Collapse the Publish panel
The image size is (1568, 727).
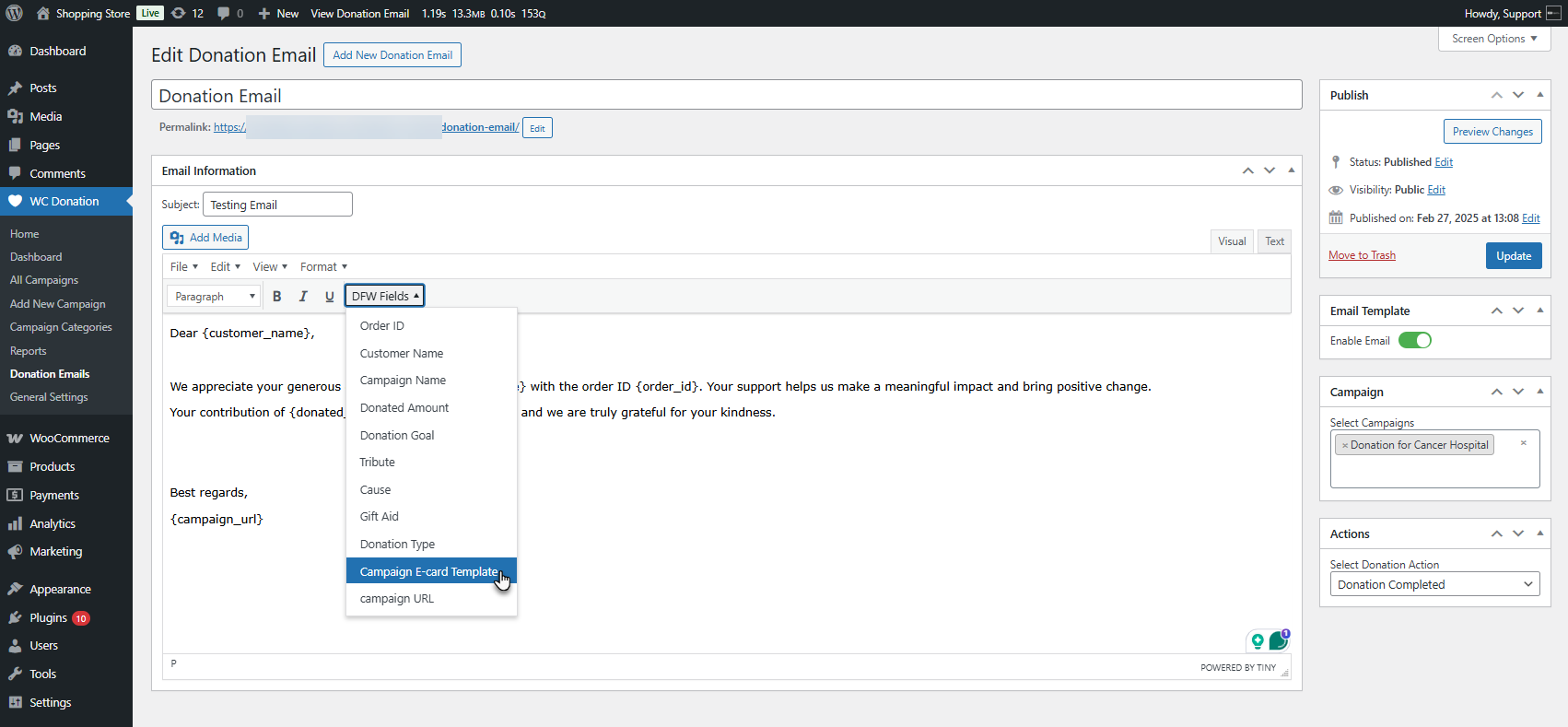click(x=1539, y=95)
